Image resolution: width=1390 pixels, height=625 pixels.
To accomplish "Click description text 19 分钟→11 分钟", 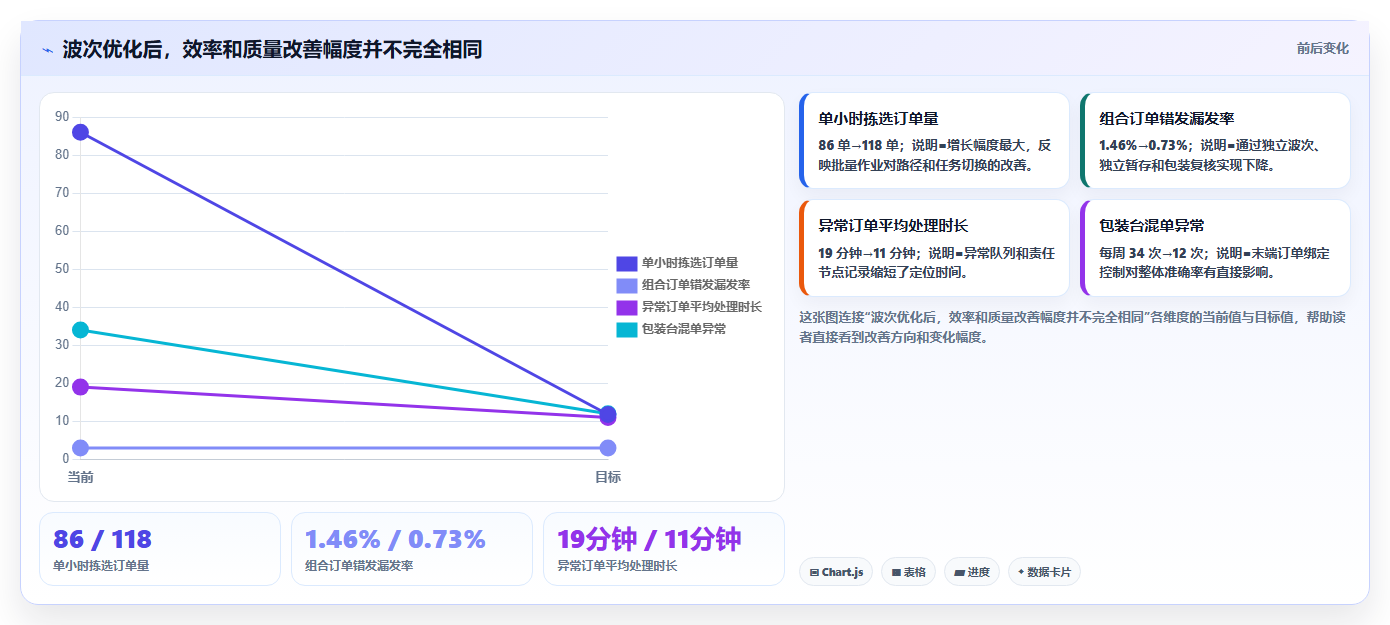I will (866, 253).
